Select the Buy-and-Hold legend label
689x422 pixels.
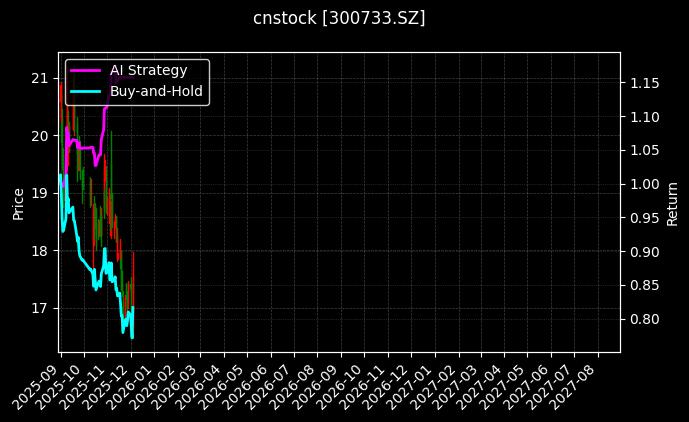tap(156, 91)
